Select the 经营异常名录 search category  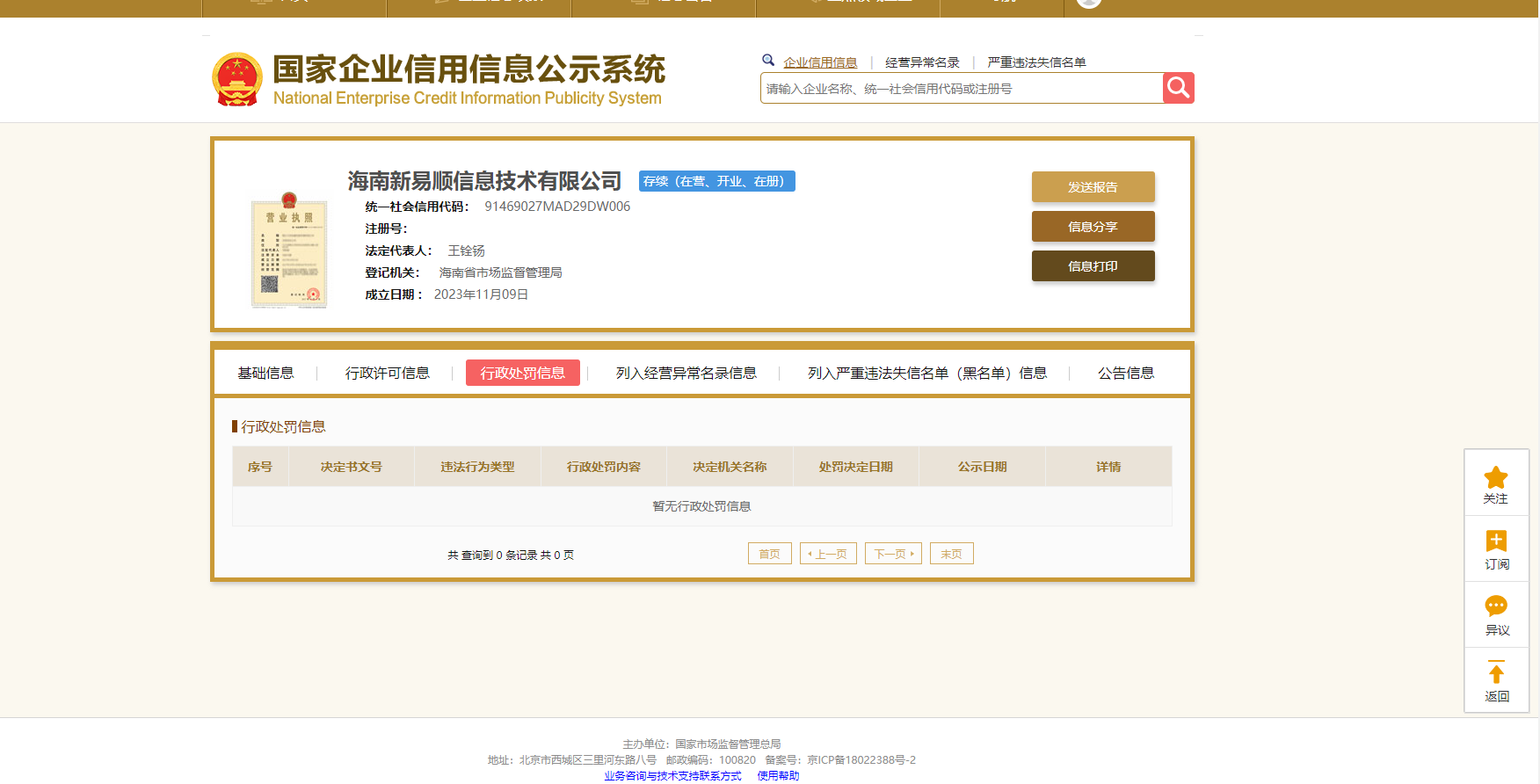pyautogui.click(x=922, y=62)
